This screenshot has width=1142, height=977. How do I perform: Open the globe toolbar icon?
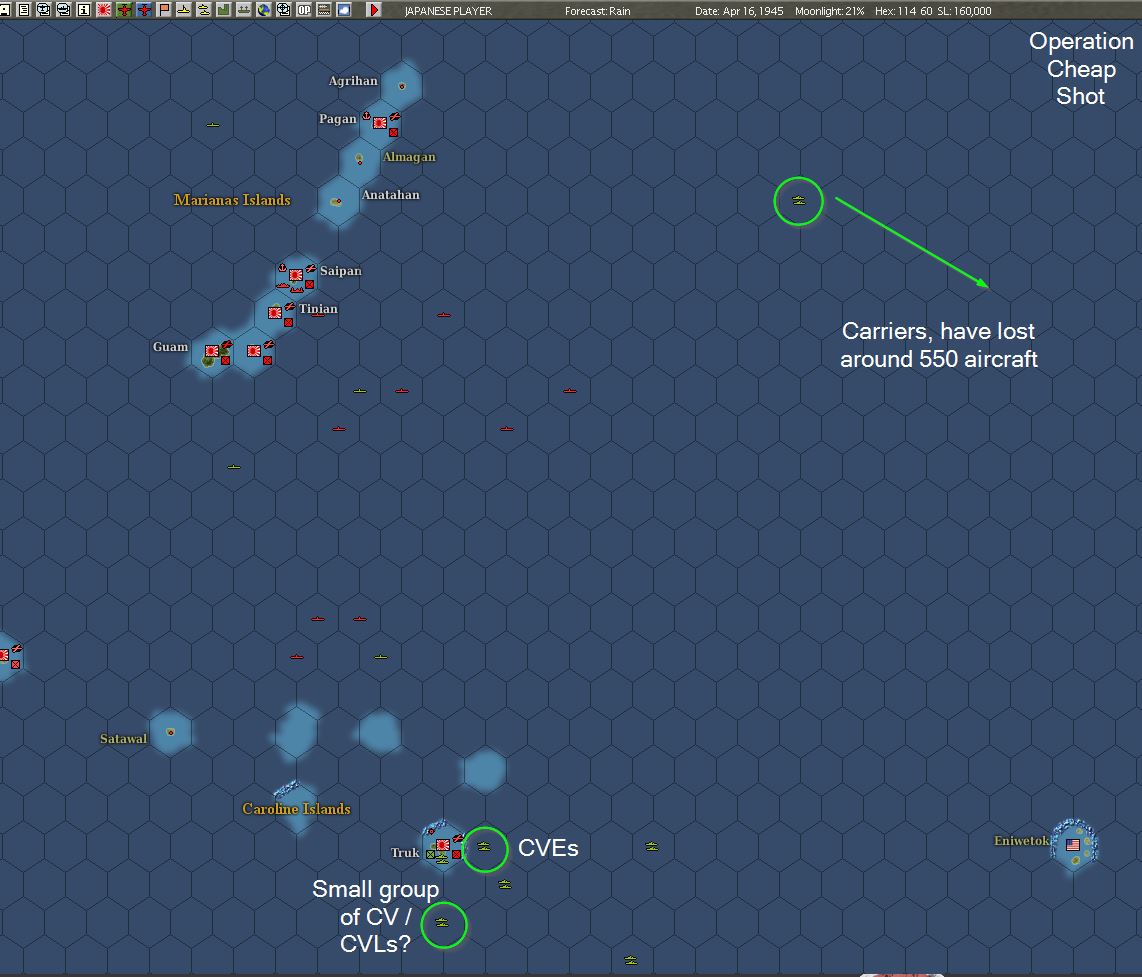pyautogui.click(x=264, y=10)
